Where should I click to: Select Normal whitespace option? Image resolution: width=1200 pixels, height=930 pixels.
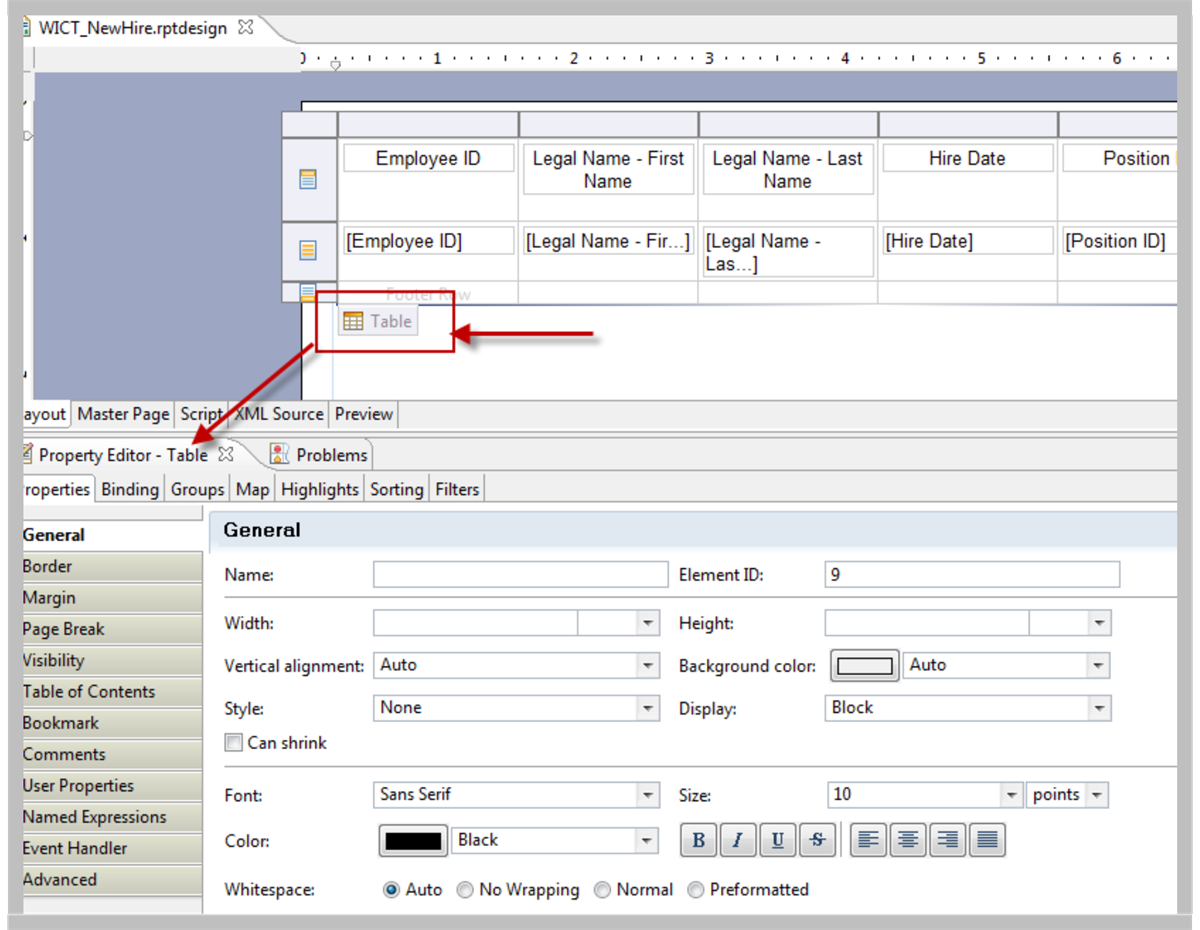click(x=603, y=890)
